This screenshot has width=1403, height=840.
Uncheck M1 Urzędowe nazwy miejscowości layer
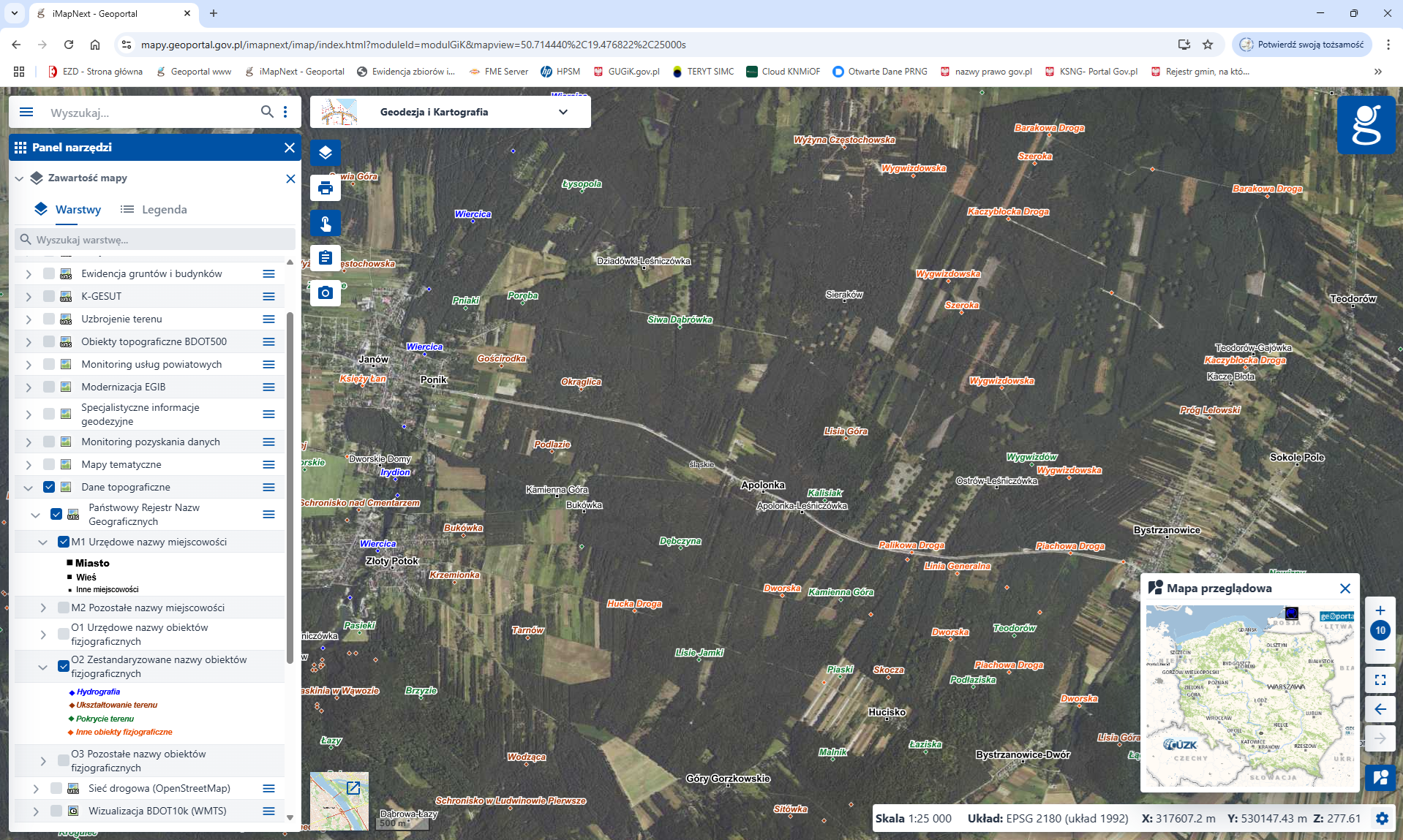coord(64,542)
